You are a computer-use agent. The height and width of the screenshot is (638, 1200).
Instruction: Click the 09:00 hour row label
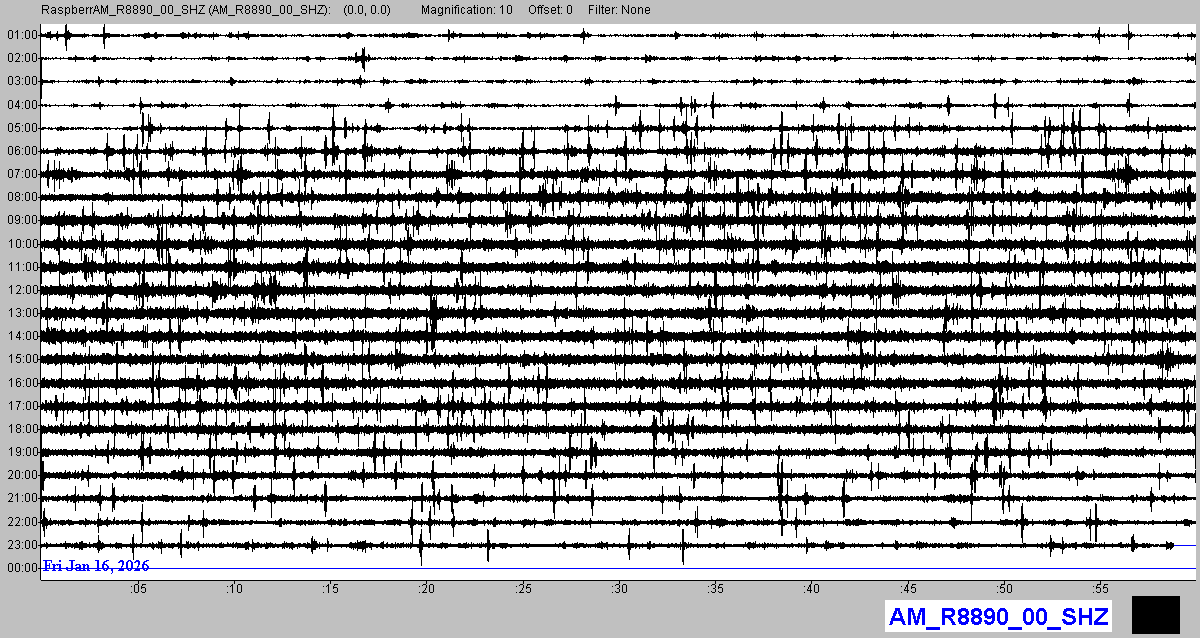(21, 220)
